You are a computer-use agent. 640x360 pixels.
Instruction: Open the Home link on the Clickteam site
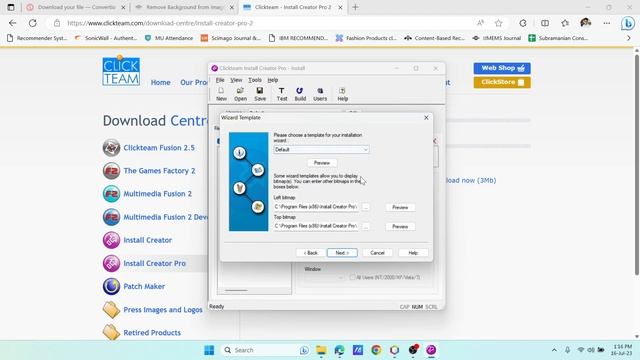(x=160, y=82)
